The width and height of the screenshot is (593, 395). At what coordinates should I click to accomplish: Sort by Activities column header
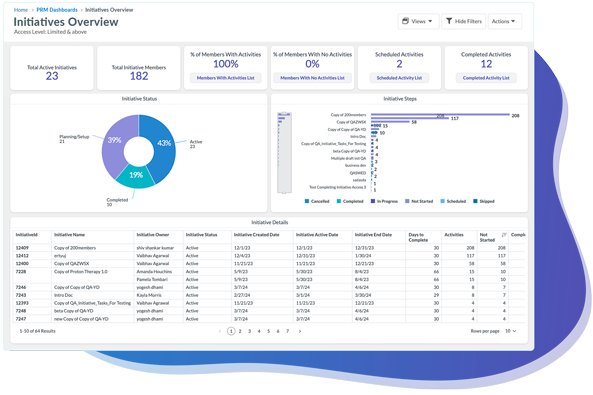coord(454,235)
